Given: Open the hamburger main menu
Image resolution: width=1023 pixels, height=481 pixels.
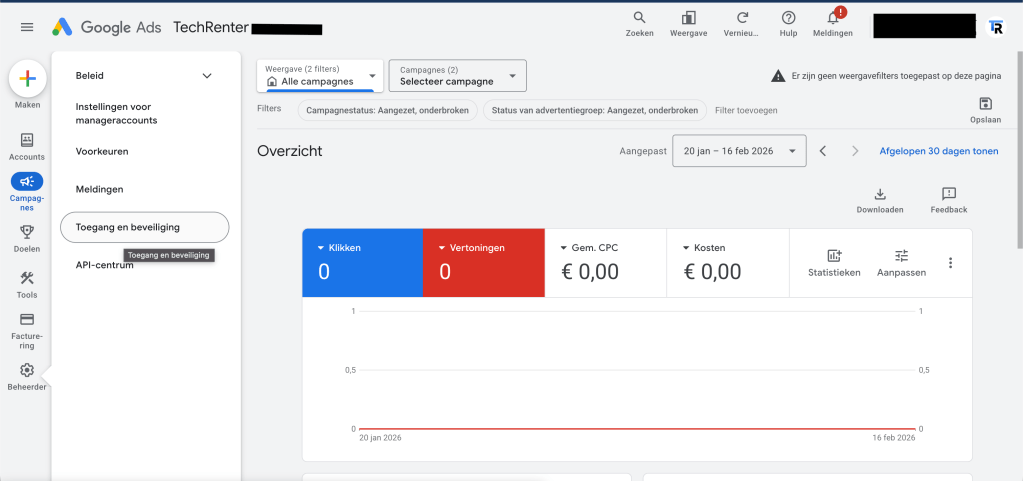Looking at the screenshot, I should click(27, 27).
